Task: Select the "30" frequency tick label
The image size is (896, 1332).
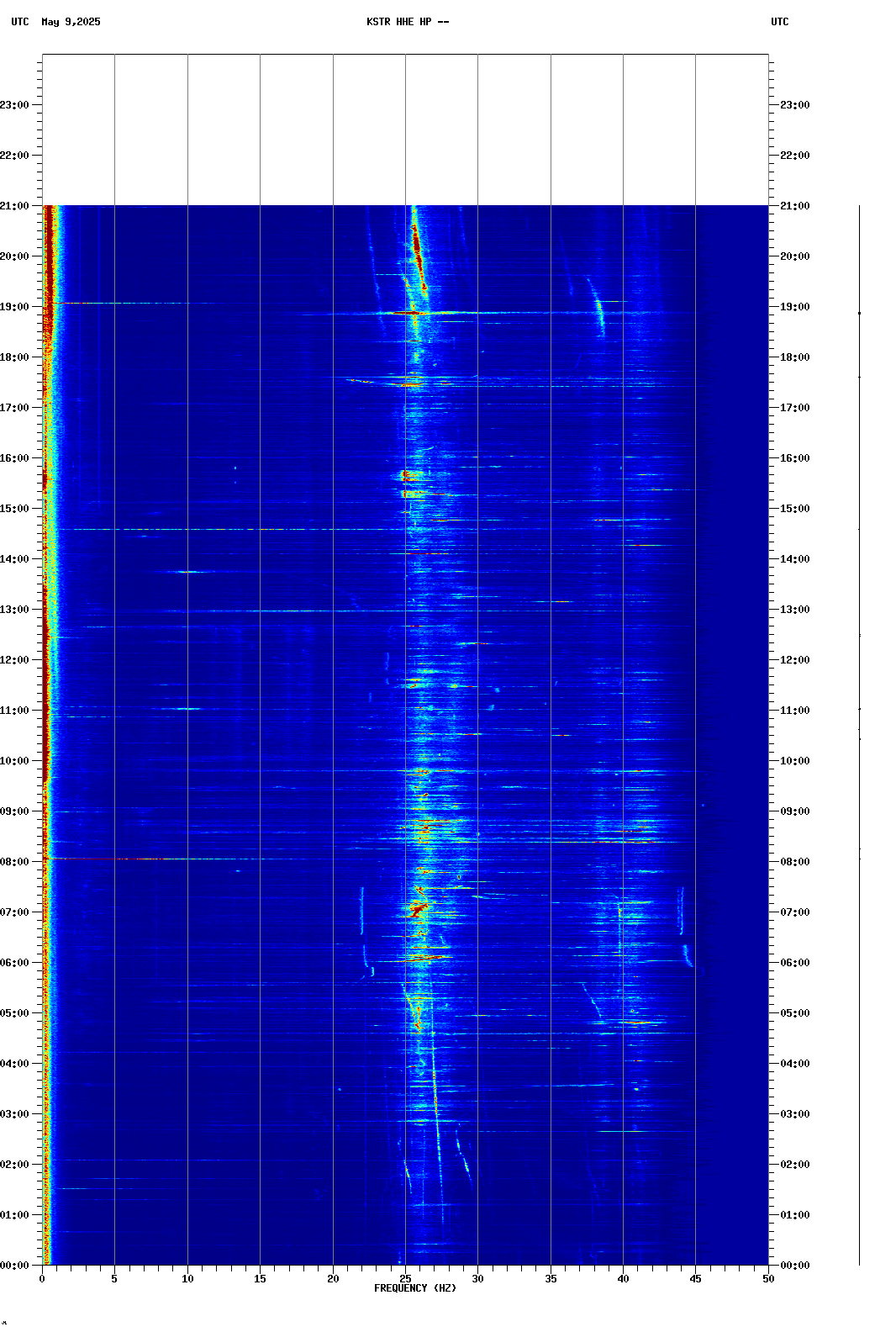Action: click(477, 1279)
